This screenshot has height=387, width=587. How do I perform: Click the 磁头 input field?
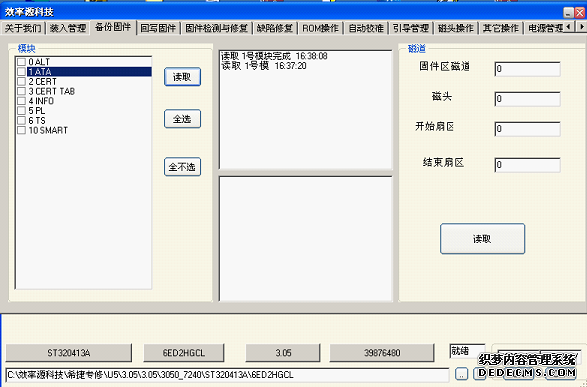click(x=527, y=99)
